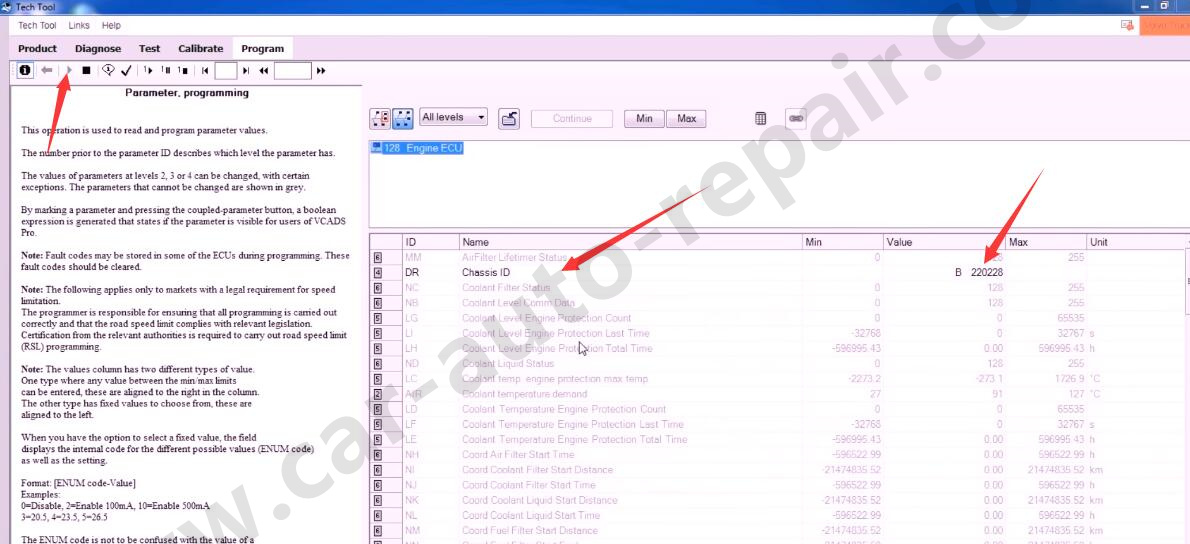Select the Coolant Filter Status row name
The height and width of the screenshot is (544, 1190).
pos(505,288)
